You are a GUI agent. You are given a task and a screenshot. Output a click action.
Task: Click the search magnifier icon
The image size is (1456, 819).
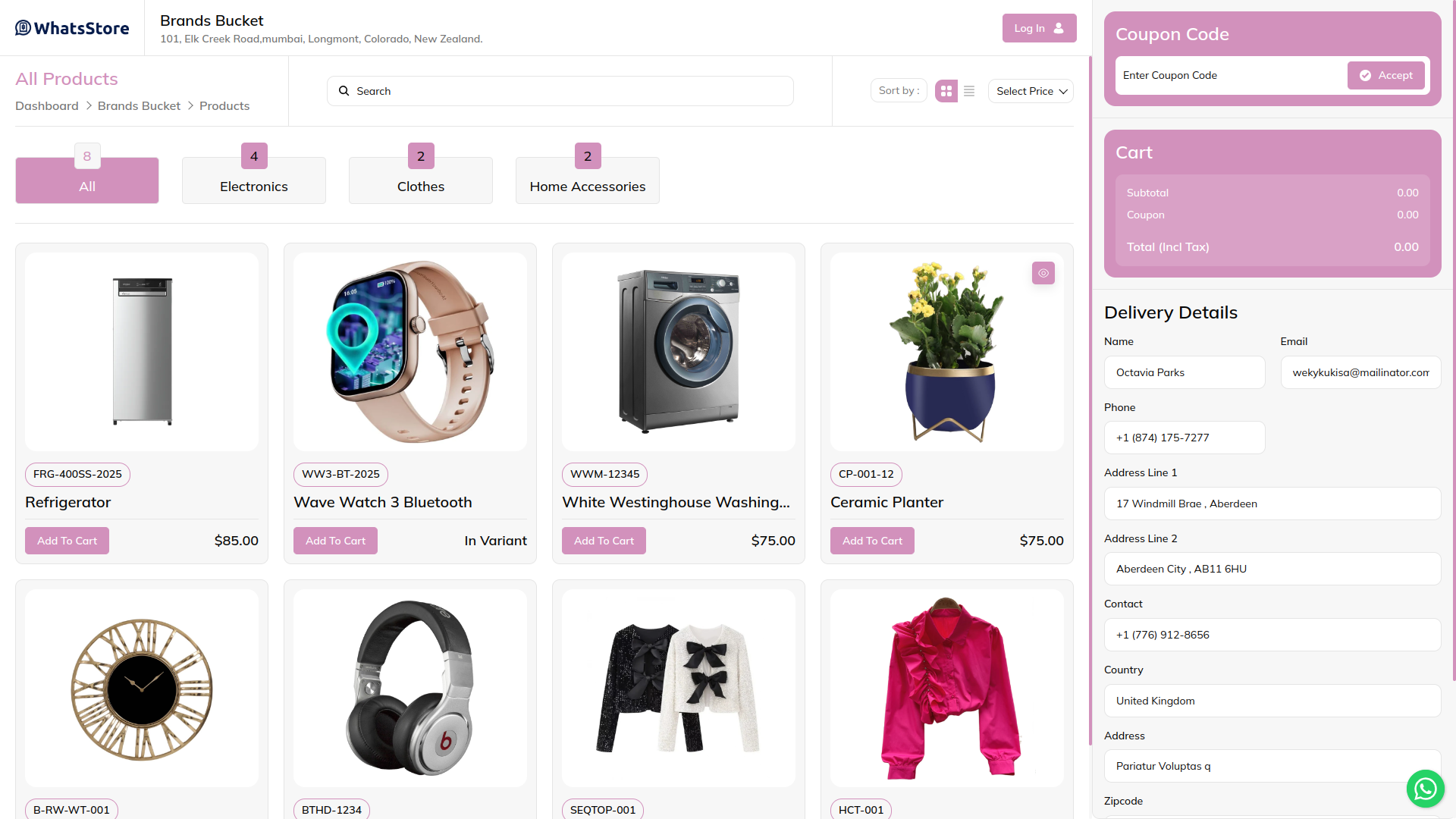click(344, 91)
